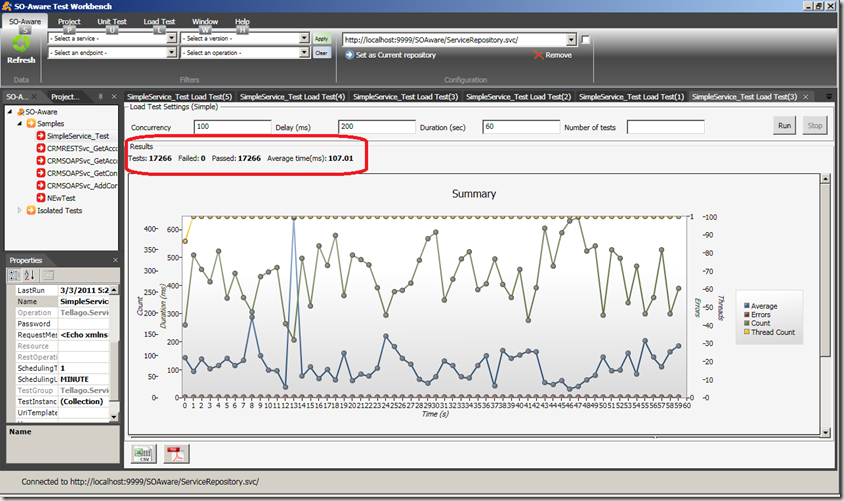Switch to SimpleService_Test Load Test(4) tab
Screen dimensions: 844x501
(x=292, y=97)
